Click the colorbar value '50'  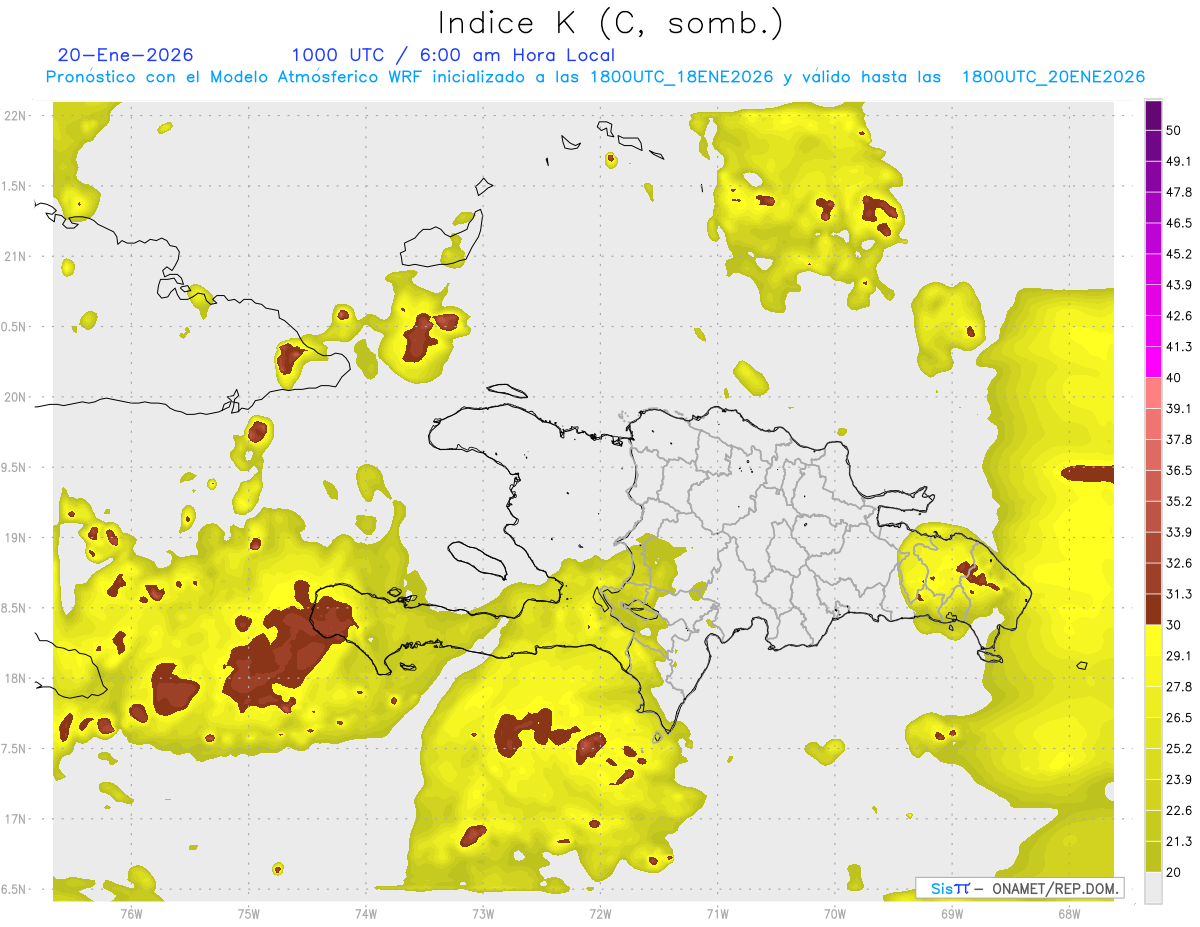(x=1176, y=131)
